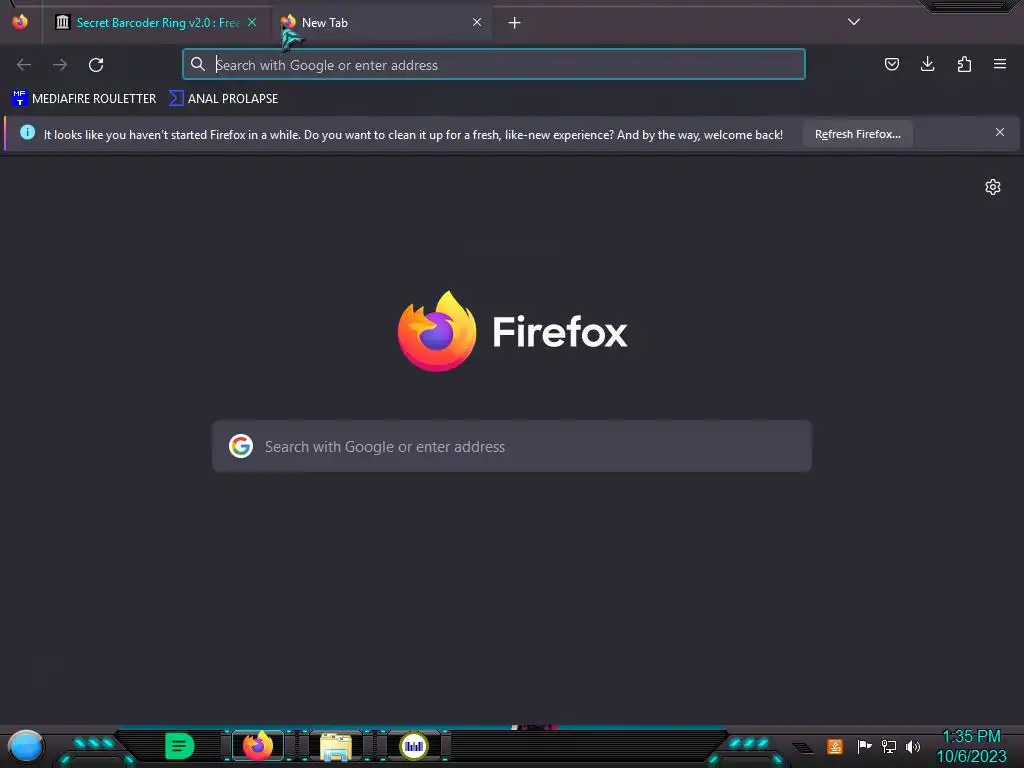Viewport: 1024px width, 768px height.
Task: Click the magnifier icon in address bar
Action: click(197, 64)
